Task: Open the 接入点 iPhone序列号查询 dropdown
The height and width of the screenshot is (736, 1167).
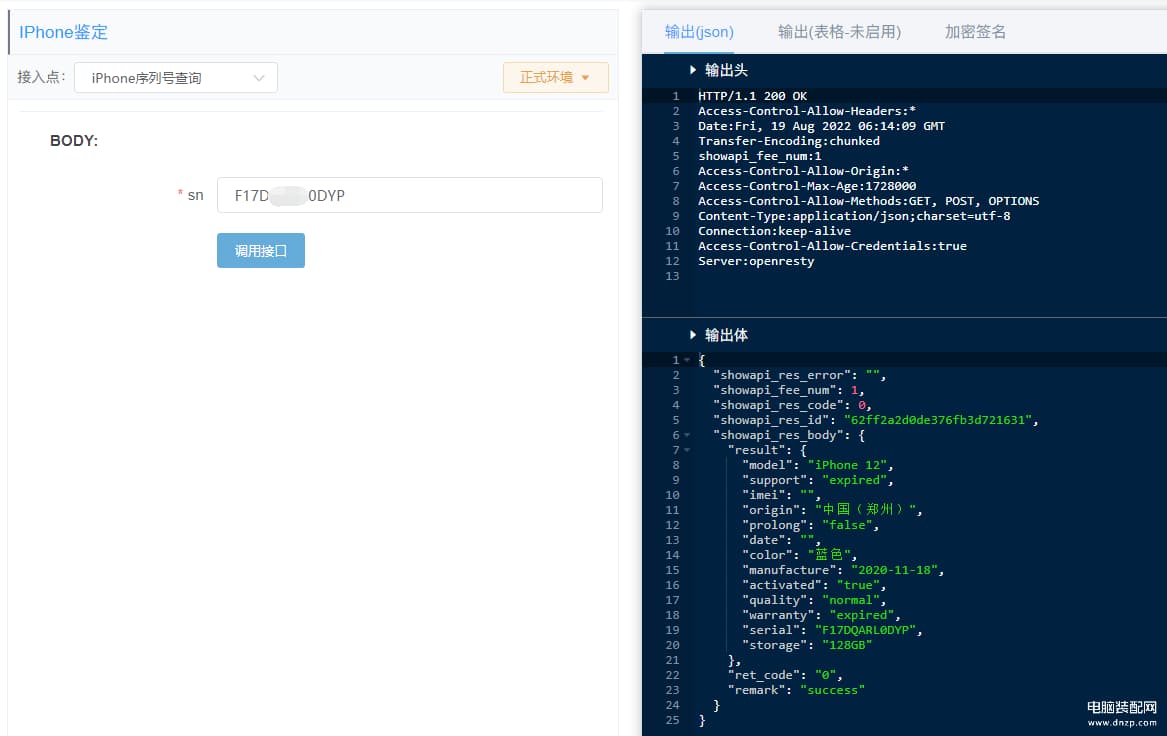Action: click(176, 78)
